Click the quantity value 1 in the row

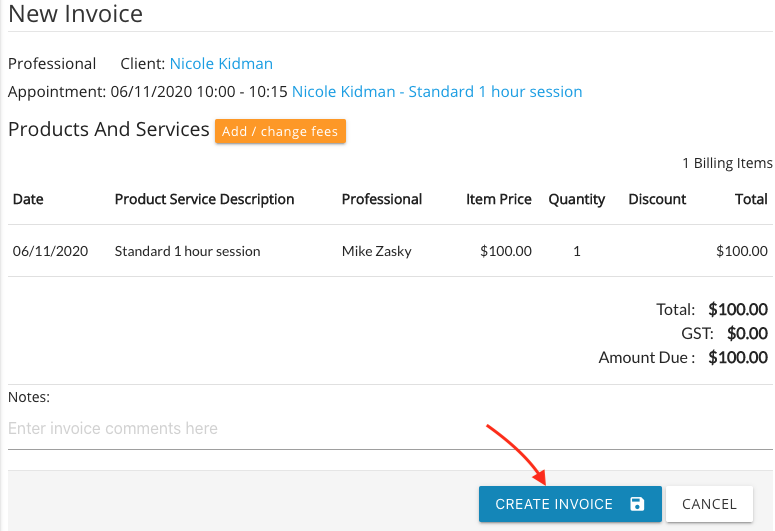(577, 251)
